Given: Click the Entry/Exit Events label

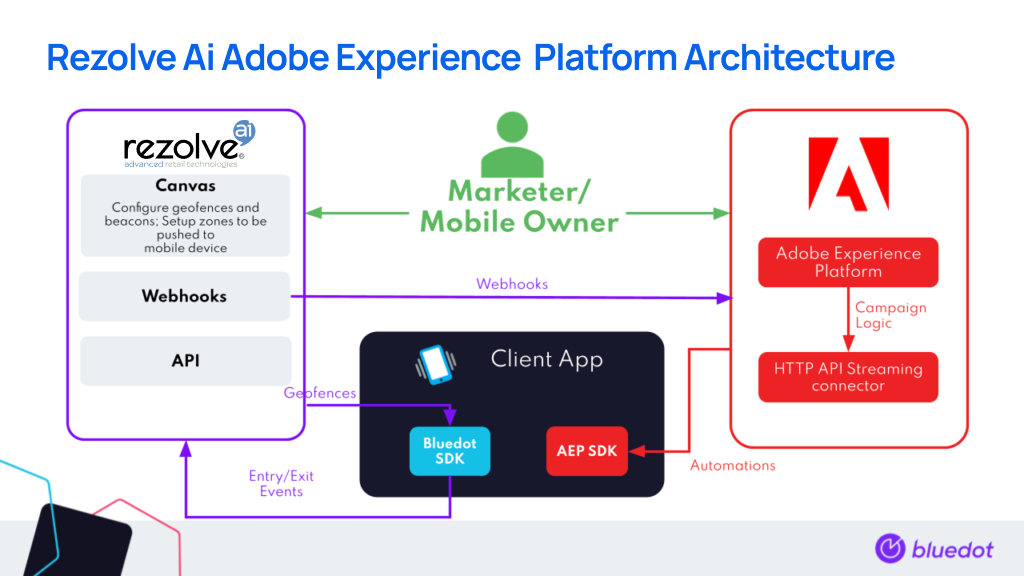Looking at the screenshot, I should coord(281,484).
